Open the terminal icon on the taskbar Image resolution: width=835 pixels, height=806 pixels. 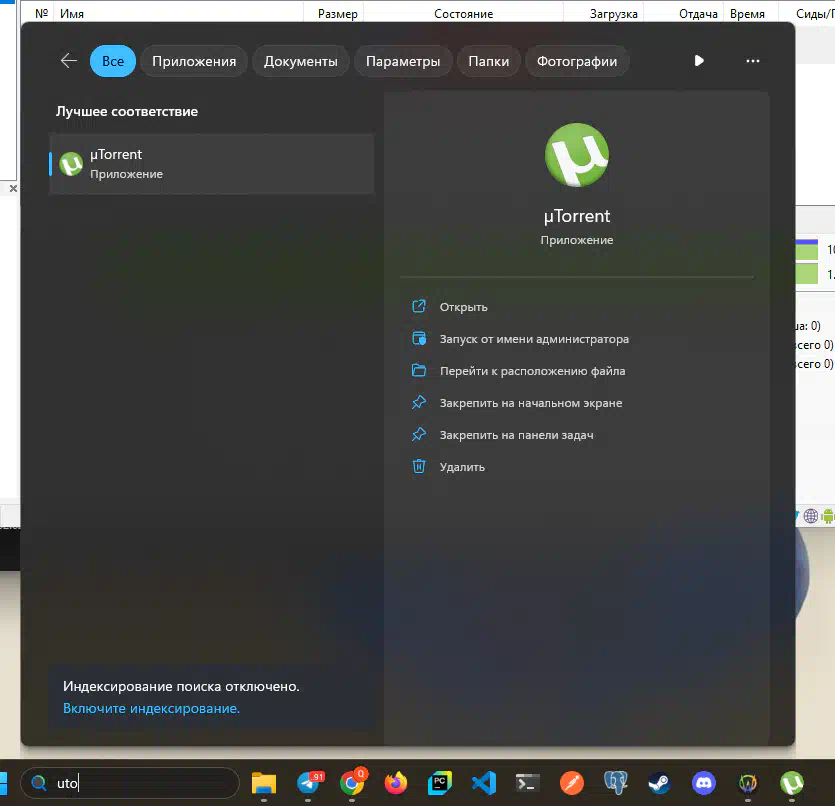point(528,784)
